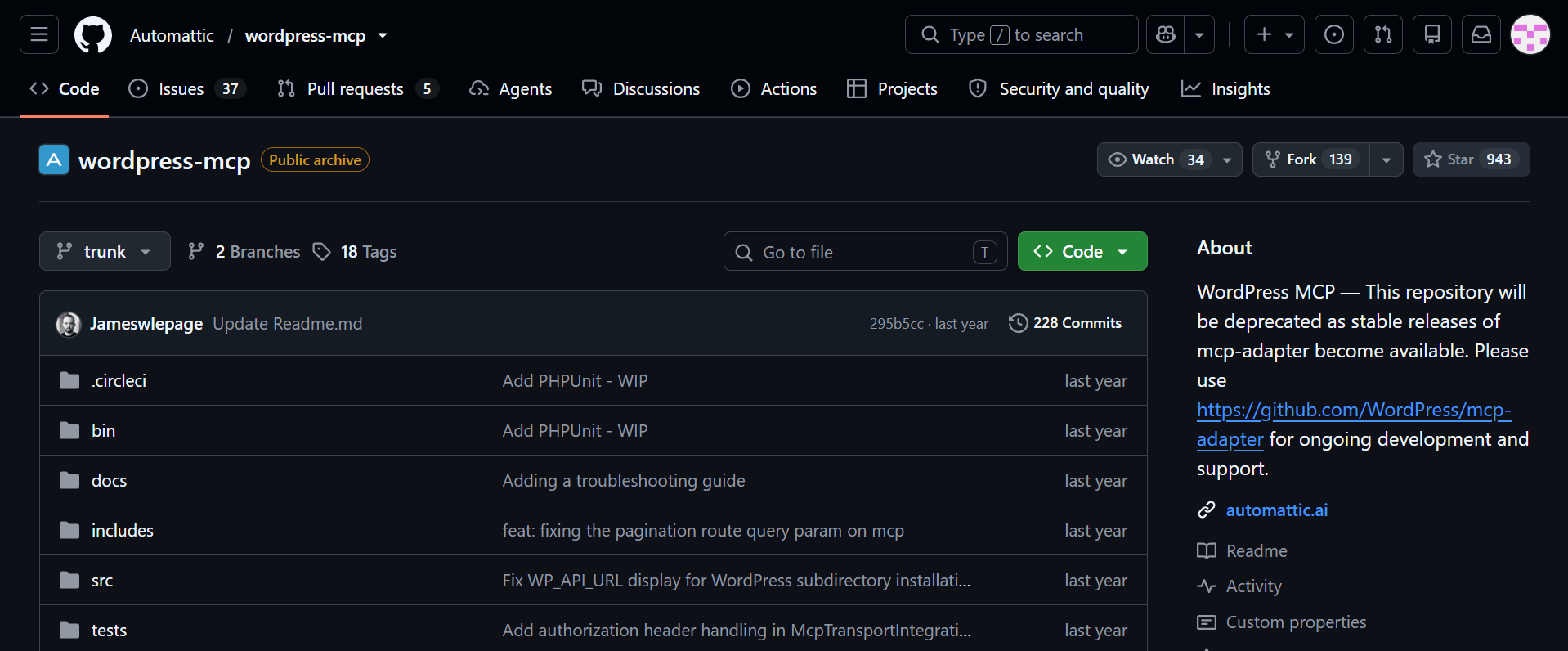Switch to the Code tab
Screen dimensions: 1568x651
[x=65, y=88]
